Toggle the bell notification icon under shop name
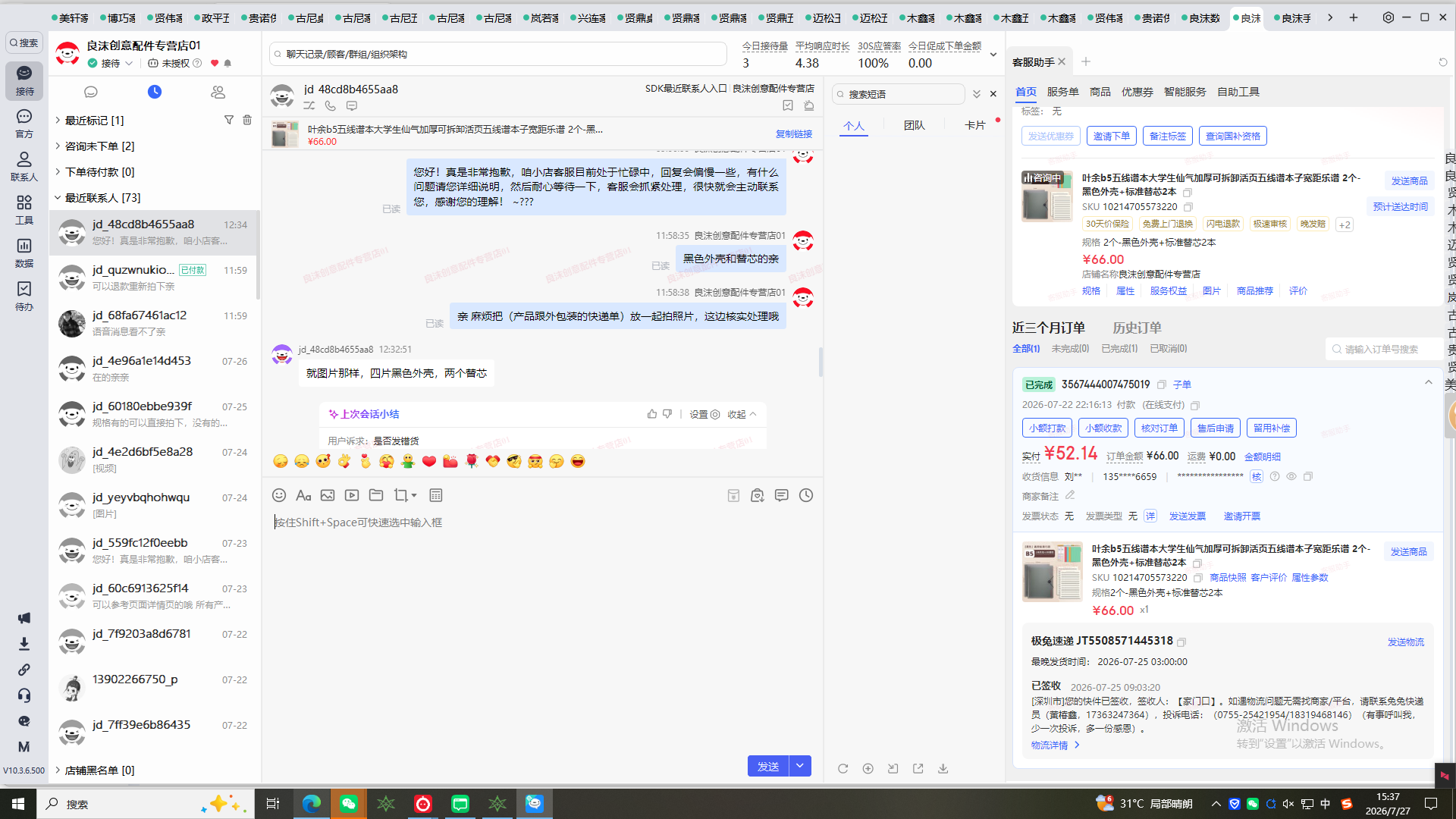The width and height of the screenshot is (1456, 819). (x=227, y=64)
